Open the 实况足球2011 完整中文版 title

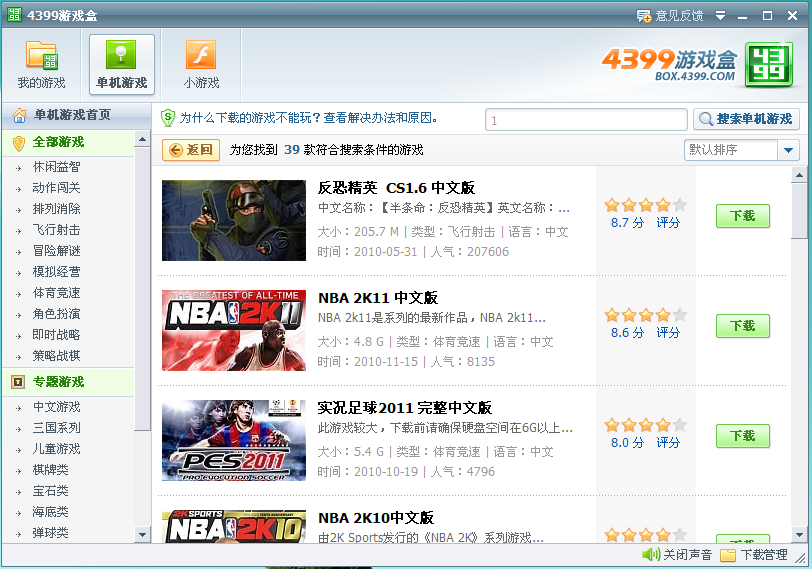click(x=404, y=408)
